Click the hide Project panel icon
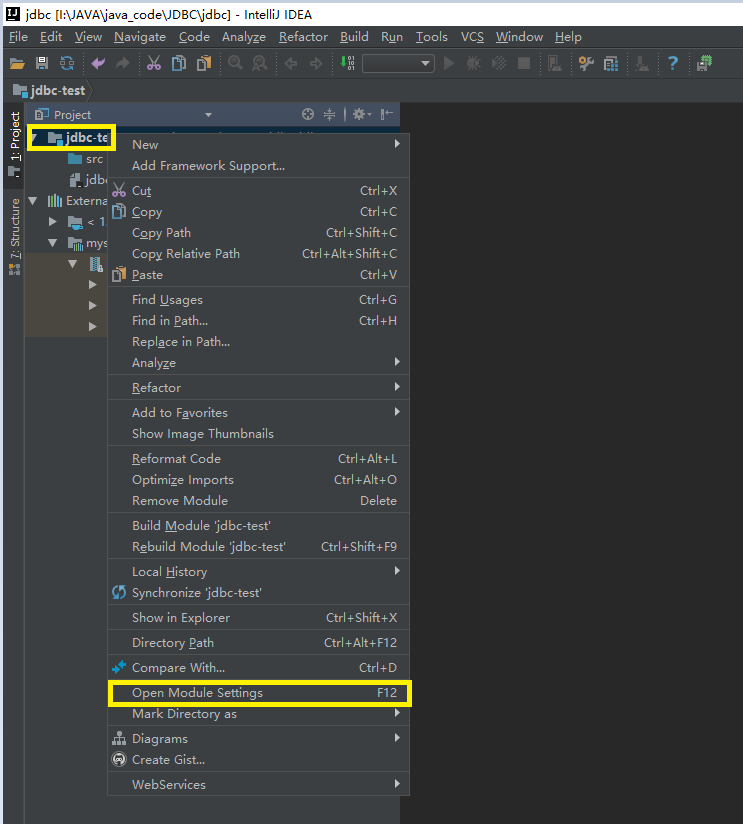The width and height of the screenshot is (743, 824). (x=387, y=114)
